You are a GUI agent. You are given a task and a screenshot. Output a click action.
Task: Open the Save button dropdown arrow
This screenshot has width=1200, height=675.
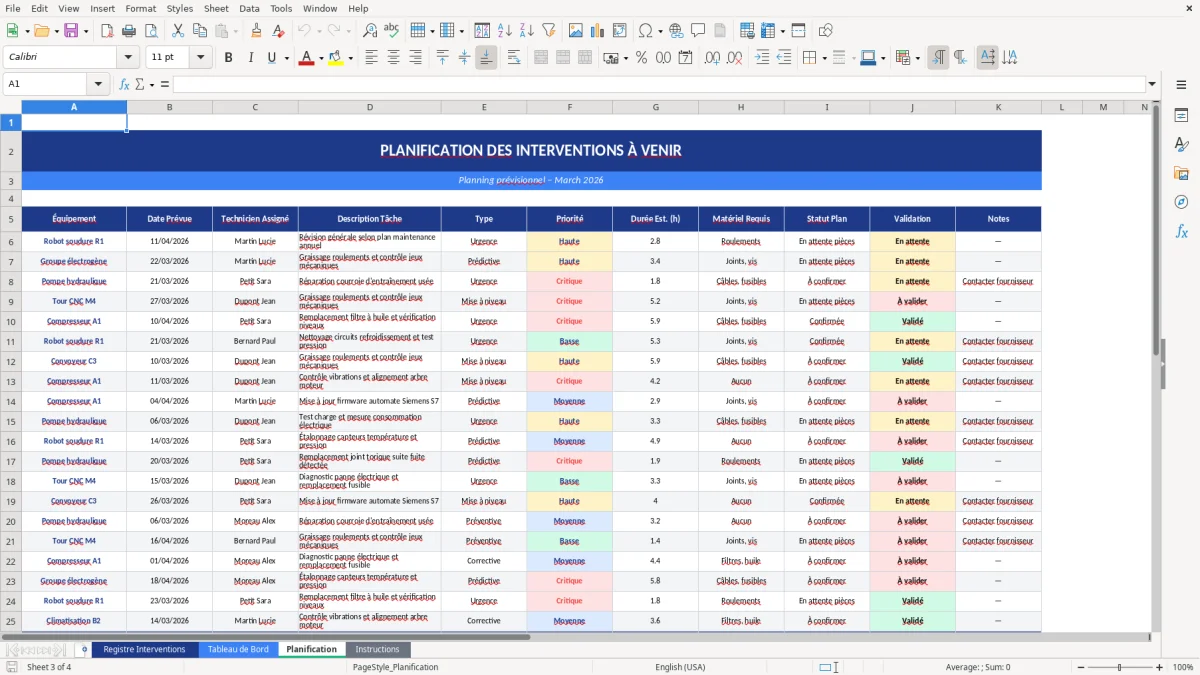85,31
